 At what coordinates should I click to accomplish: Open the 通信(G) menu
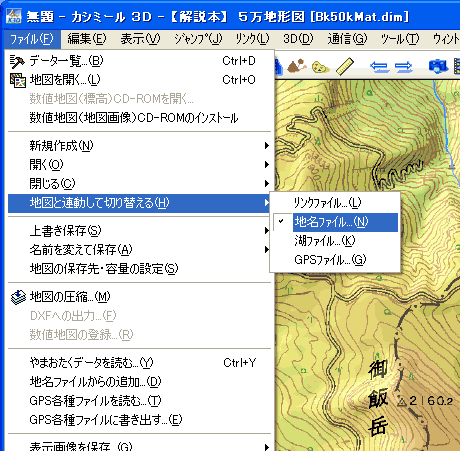347,39
